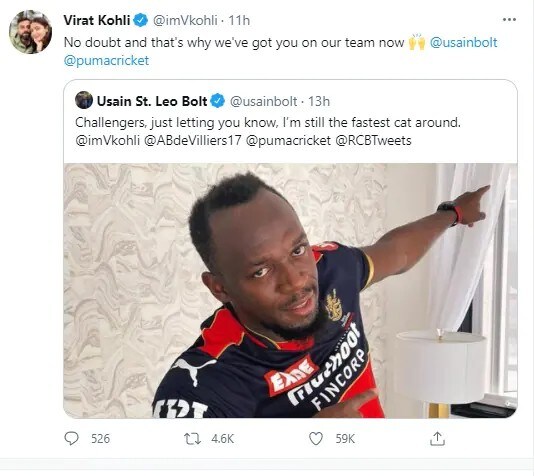This screenshot has width=534, height=476.
Task: Open the reply comment icon
Action: [x=72, y=439]
